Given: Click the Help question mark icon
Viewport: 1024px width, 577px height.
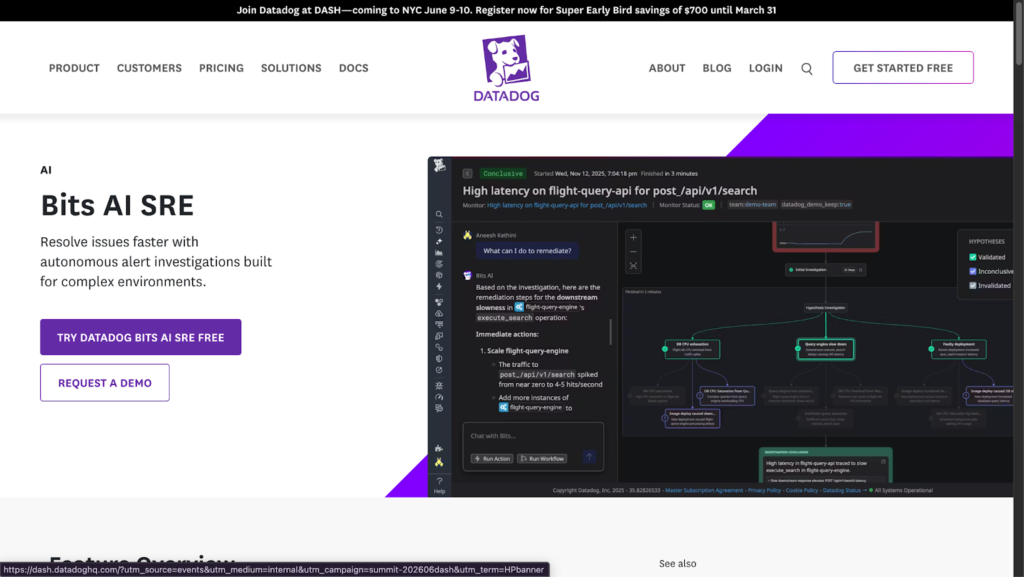Looking at the screenshot, I should tap(439, 482).
